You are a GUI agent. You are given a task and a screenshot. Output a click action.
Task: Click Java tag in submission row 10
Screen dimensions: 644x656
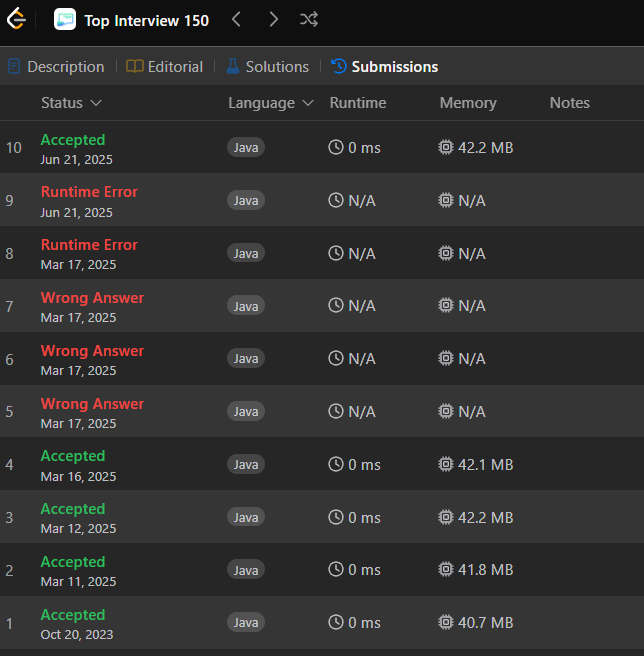[x=246, y=147]
